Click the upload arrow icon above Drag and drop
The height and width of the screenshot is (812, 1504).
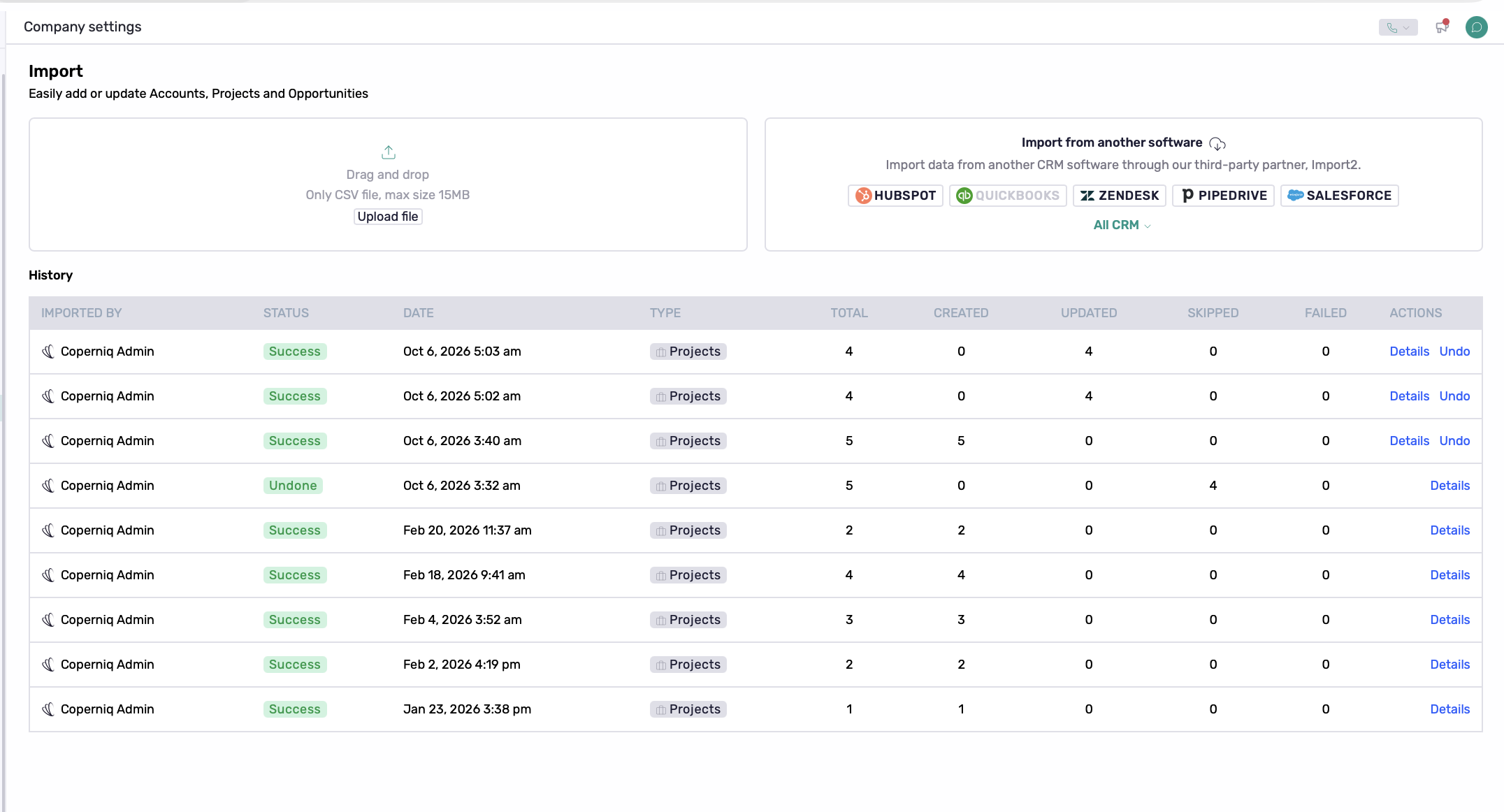389,152
